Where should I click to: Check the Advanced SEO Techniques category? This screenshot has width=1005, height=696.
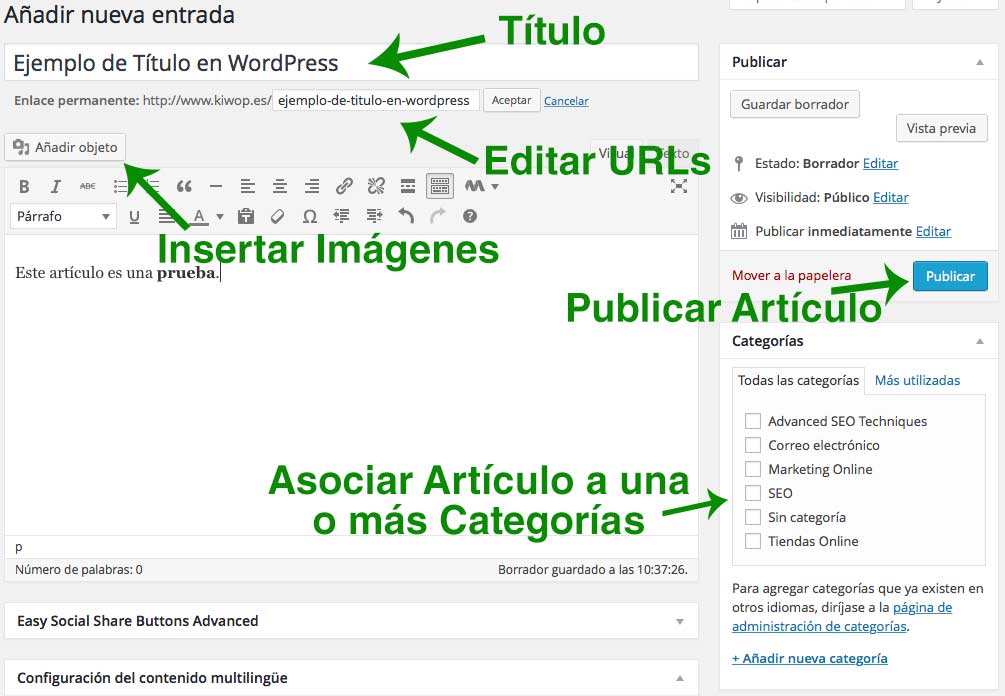tap(752, 421)
